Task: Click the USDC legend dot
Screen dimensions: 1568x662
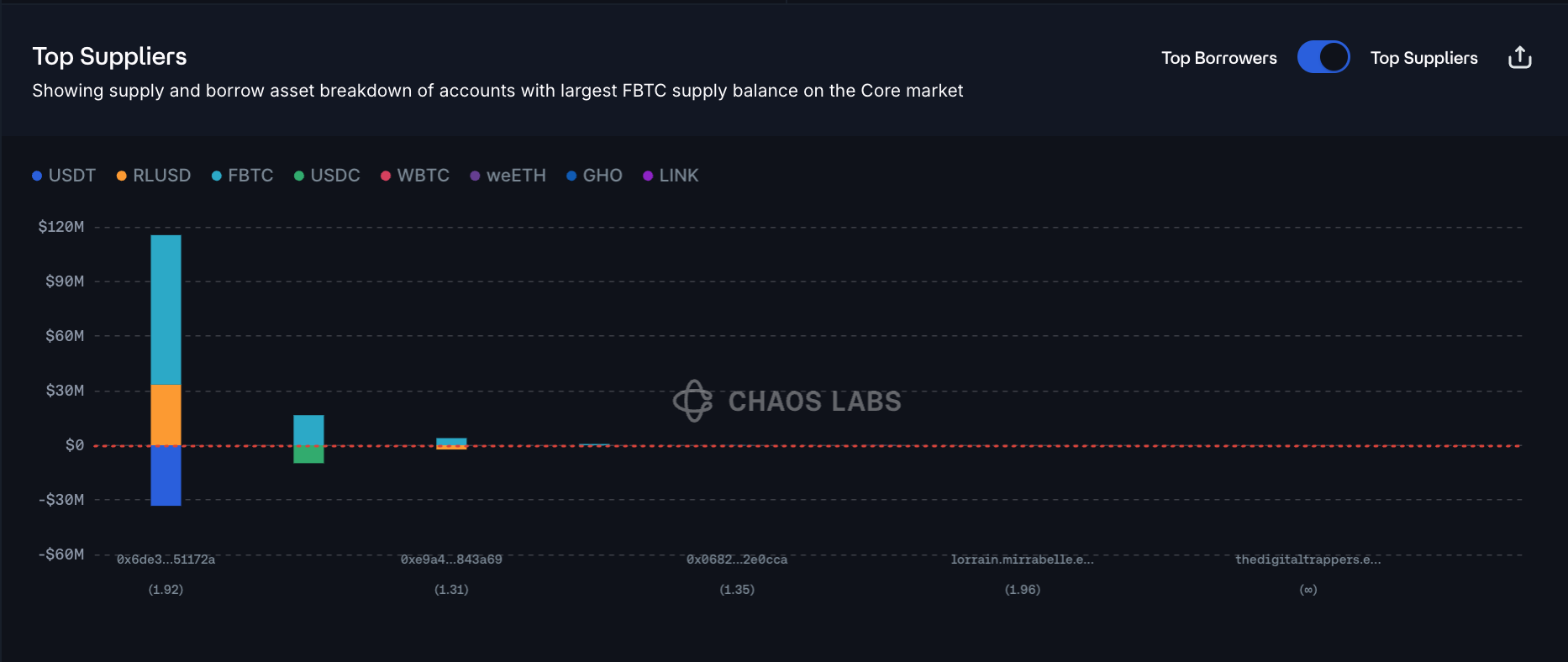Action: (299, 176)
